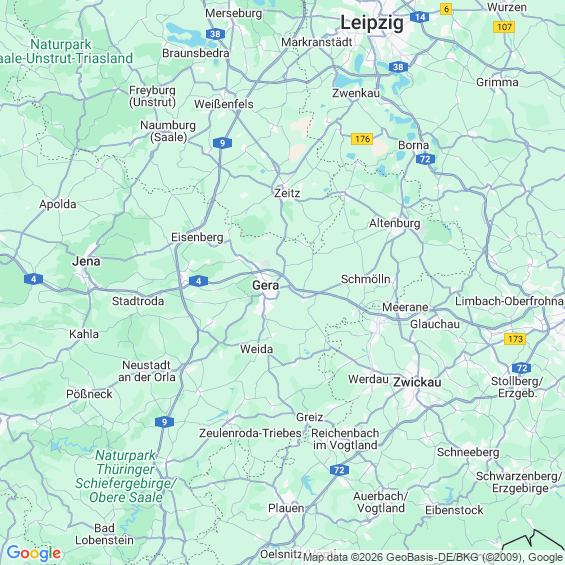The image size is (565, 565).
Task: Click the A4 shield west of Gera
Action: pos(198,281)
